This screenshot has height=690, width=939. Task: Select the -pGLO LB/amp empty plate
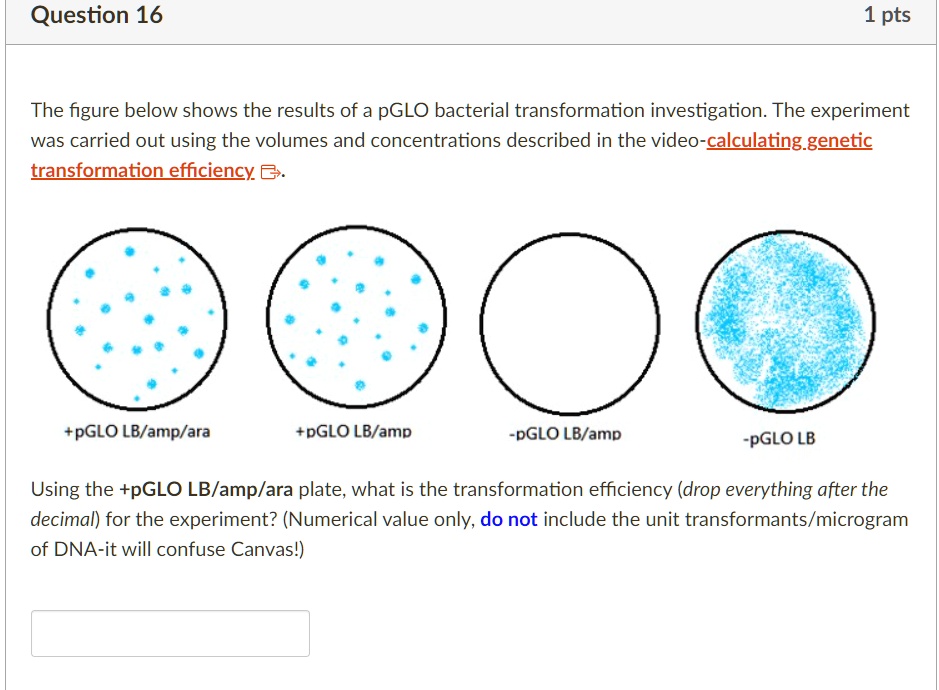click(570, 318)
